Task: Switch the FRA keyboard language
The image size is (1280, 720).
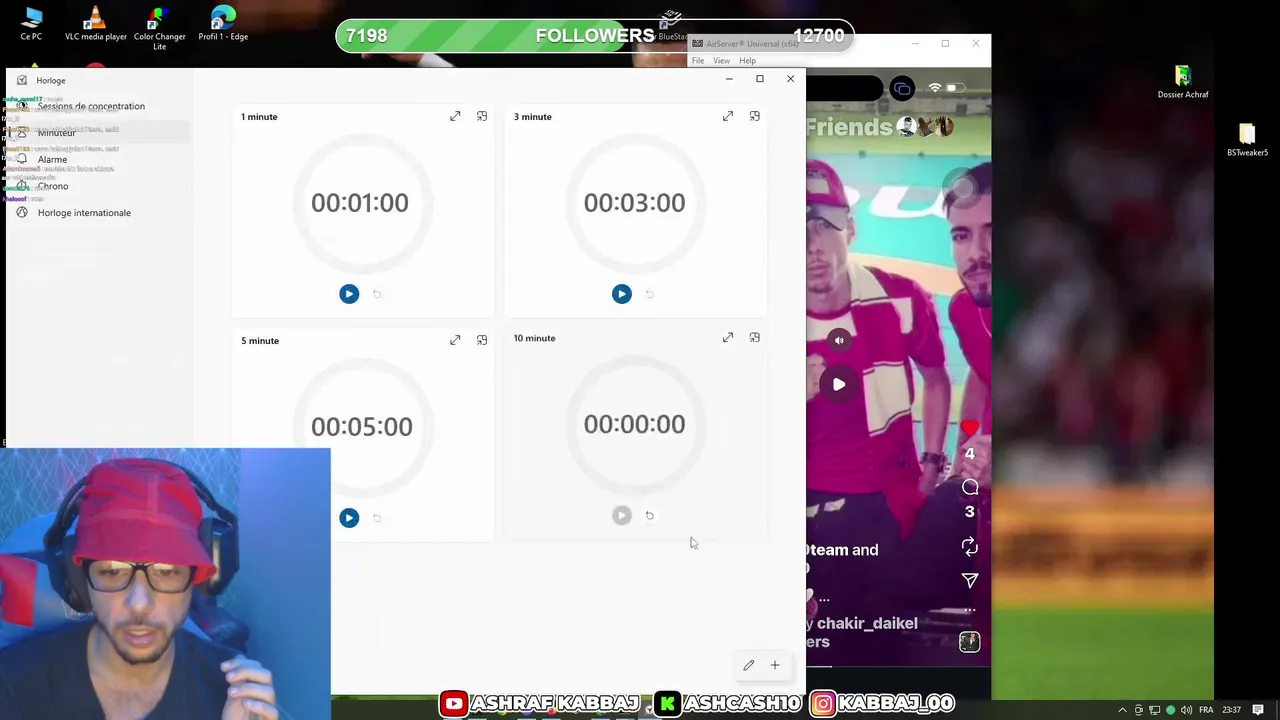Action: pyautogui.click(x=1206, y=710)
